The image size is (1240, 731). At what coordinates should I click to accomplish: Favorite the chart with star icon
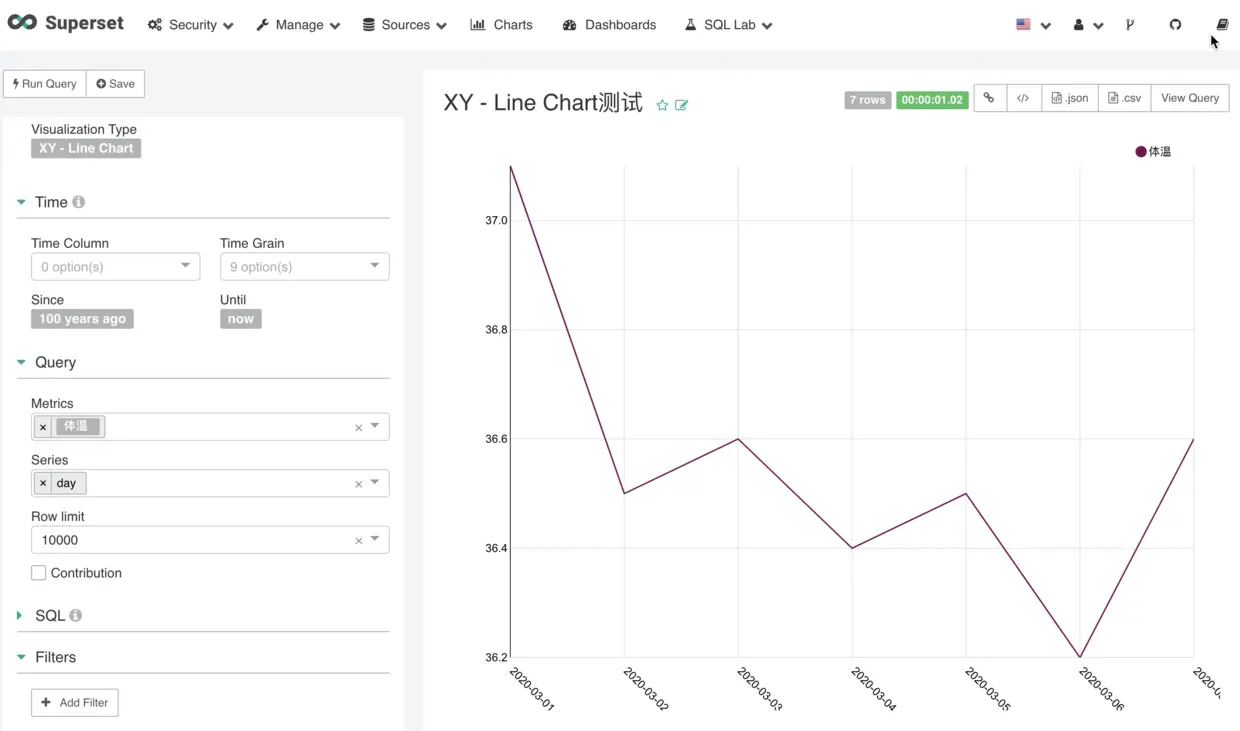(662, 105)
